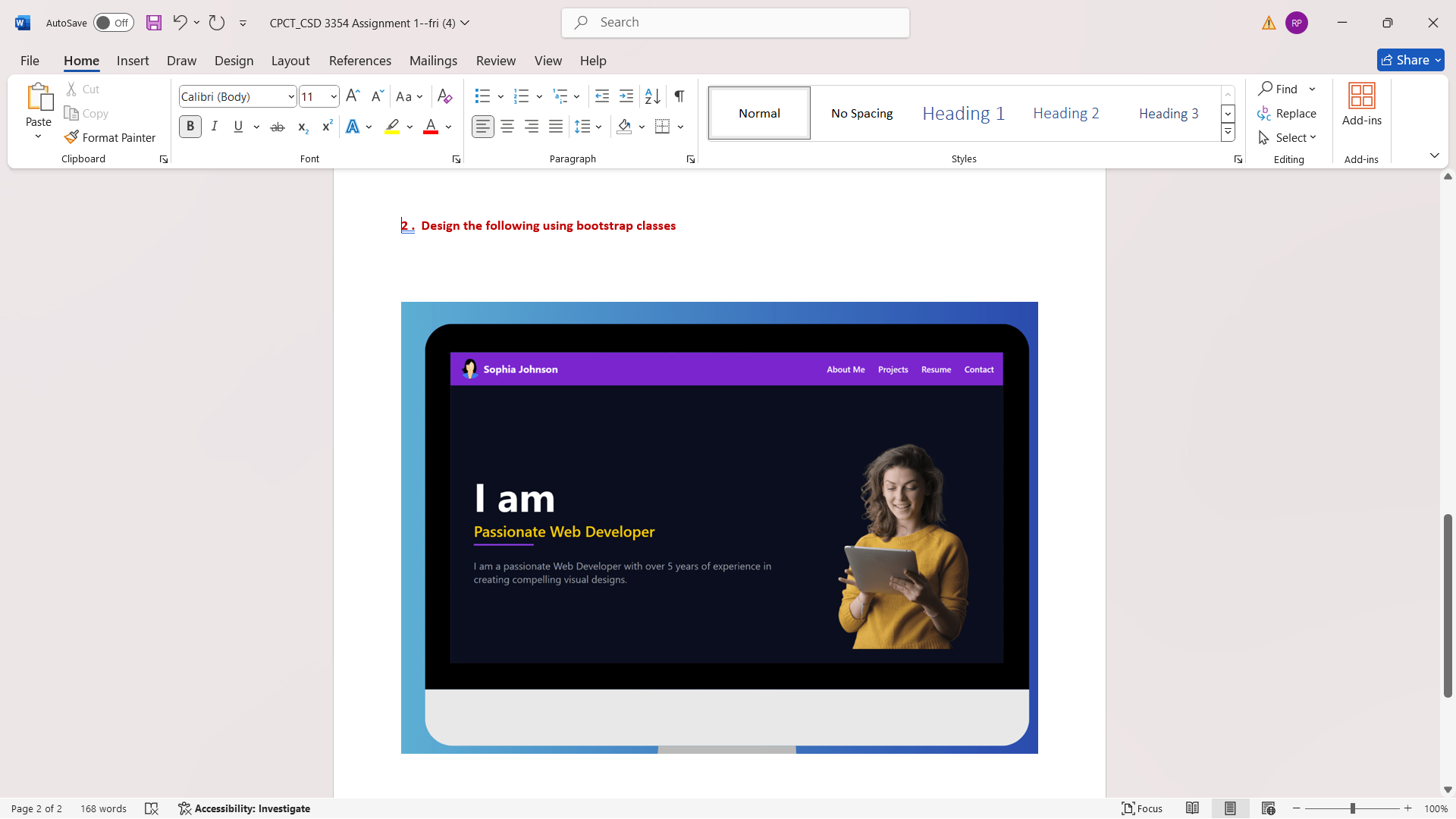The image size is (1456, 819).
Task: Turn on the AutoSave toggle
Action: (x=112, y=23)
